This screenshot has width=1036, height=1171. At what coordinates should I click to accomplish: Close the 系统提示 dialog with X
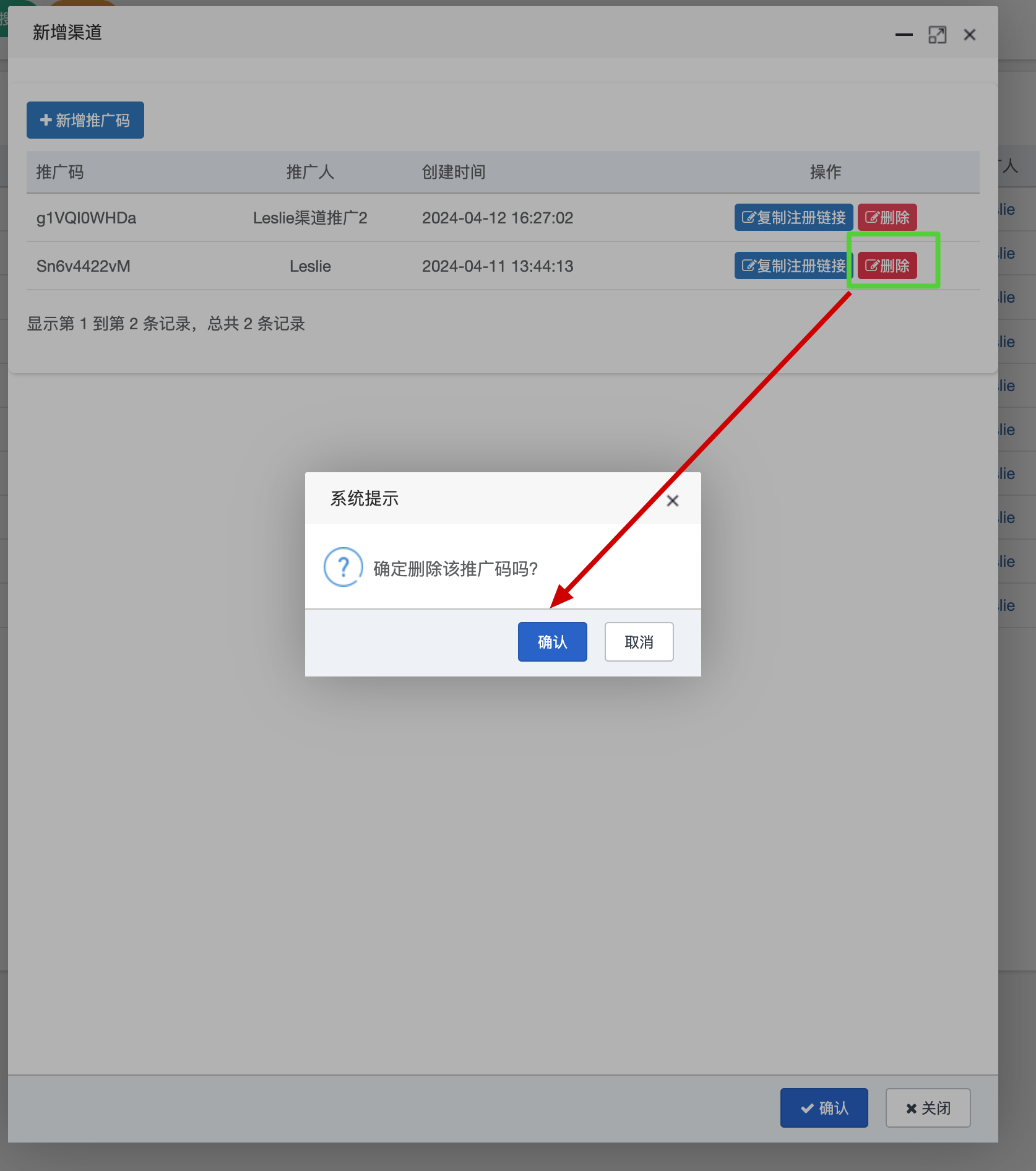[672, 501]
